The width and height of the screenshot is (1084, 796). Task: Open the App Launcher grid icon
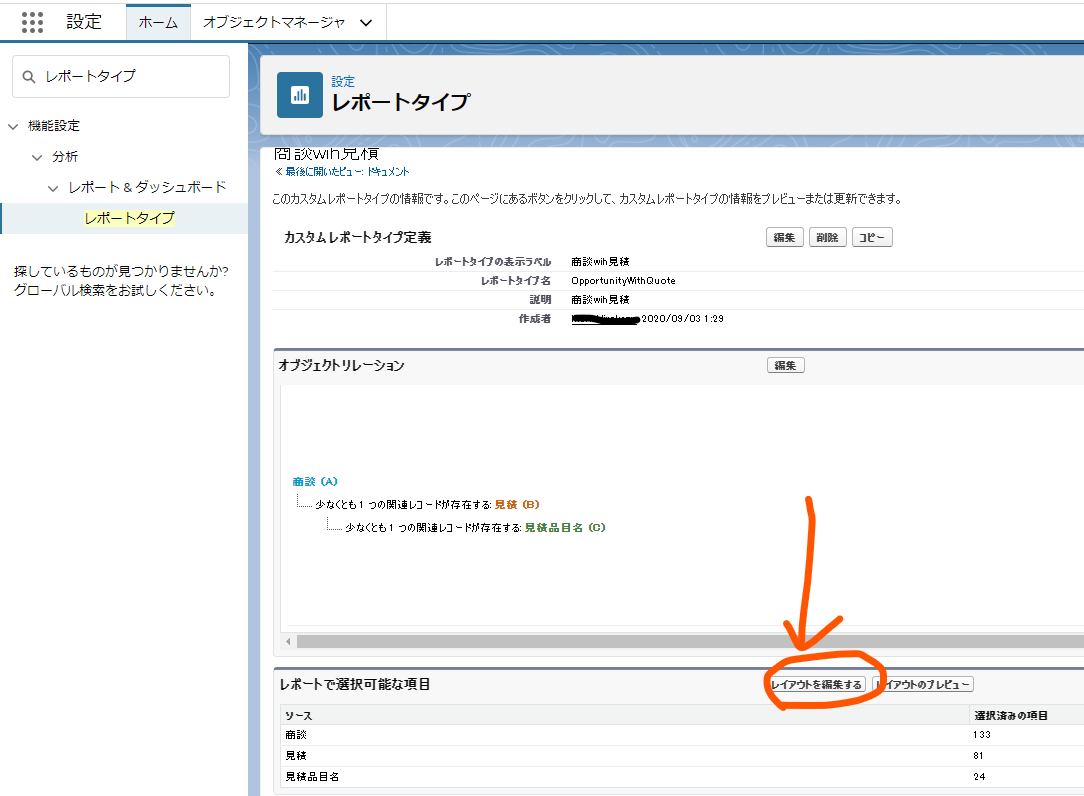[32, 22]
